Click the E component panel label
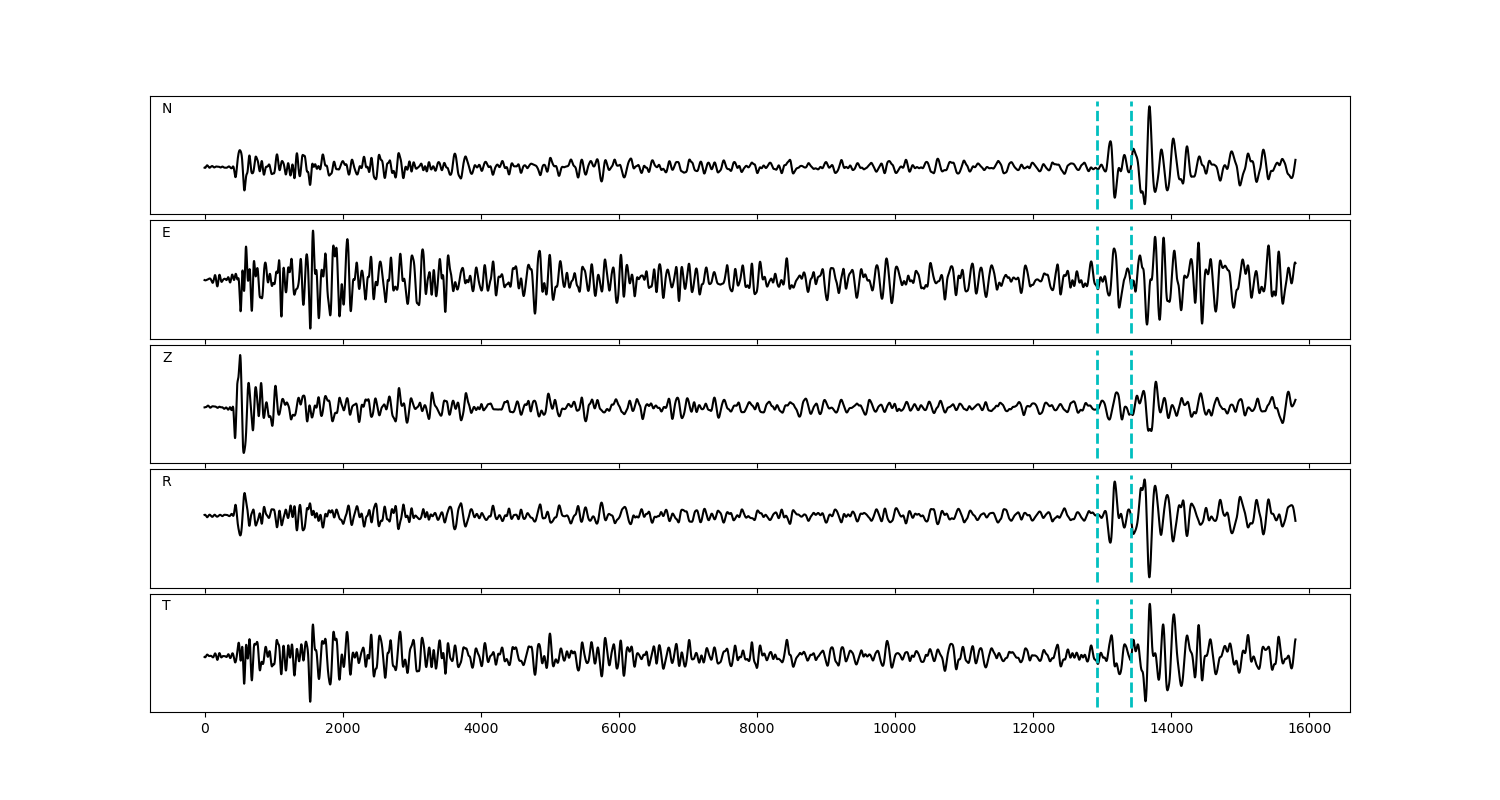 (x=166, y=233)
